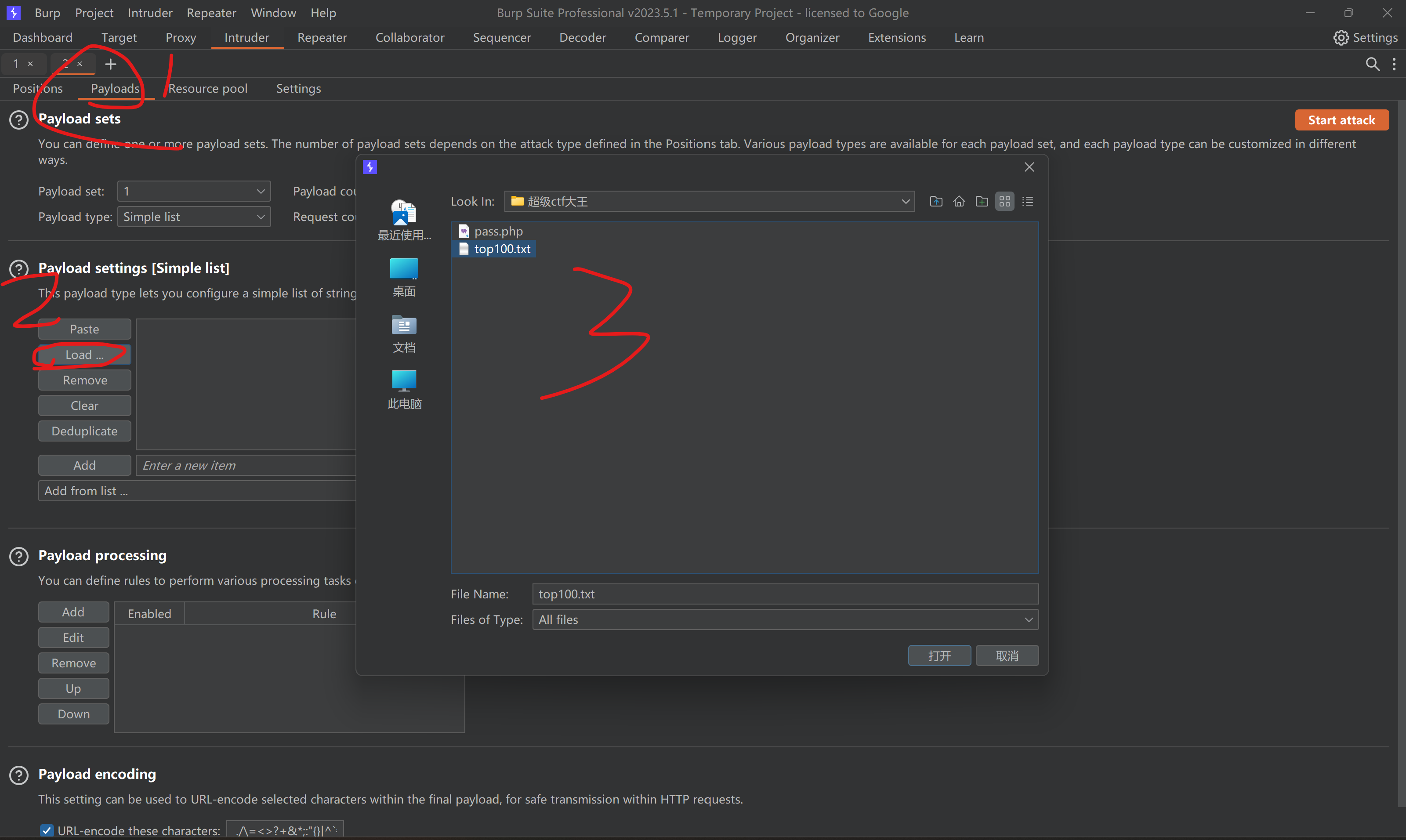Screen dimensions: 1406x840
Task: Open the Desktop (桌面) shortcut icon
Action: [x=404, y=270]
